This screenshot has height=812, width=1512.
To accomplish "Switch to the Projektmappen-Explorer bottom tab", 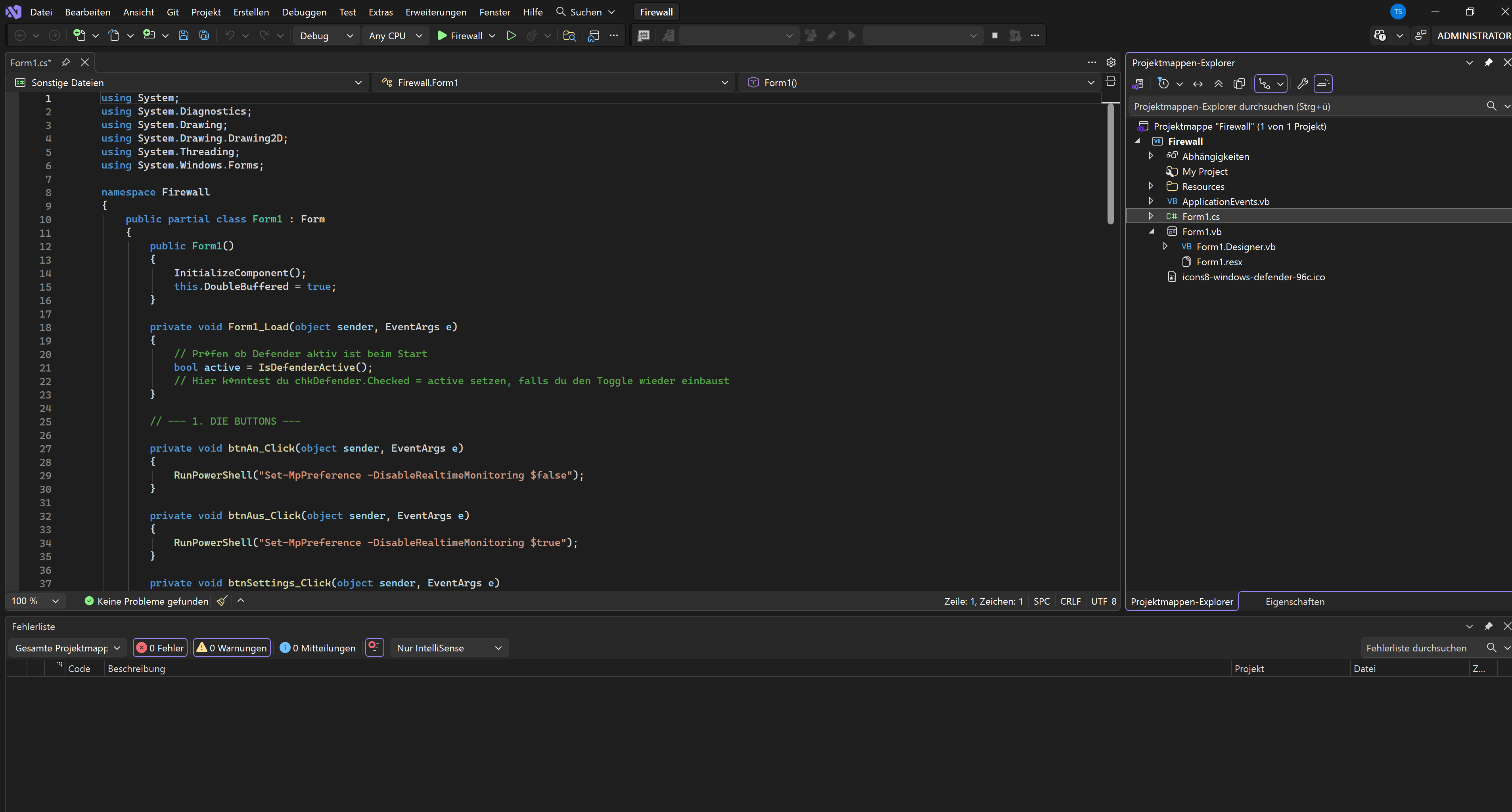I will [x=1182, y=601].
